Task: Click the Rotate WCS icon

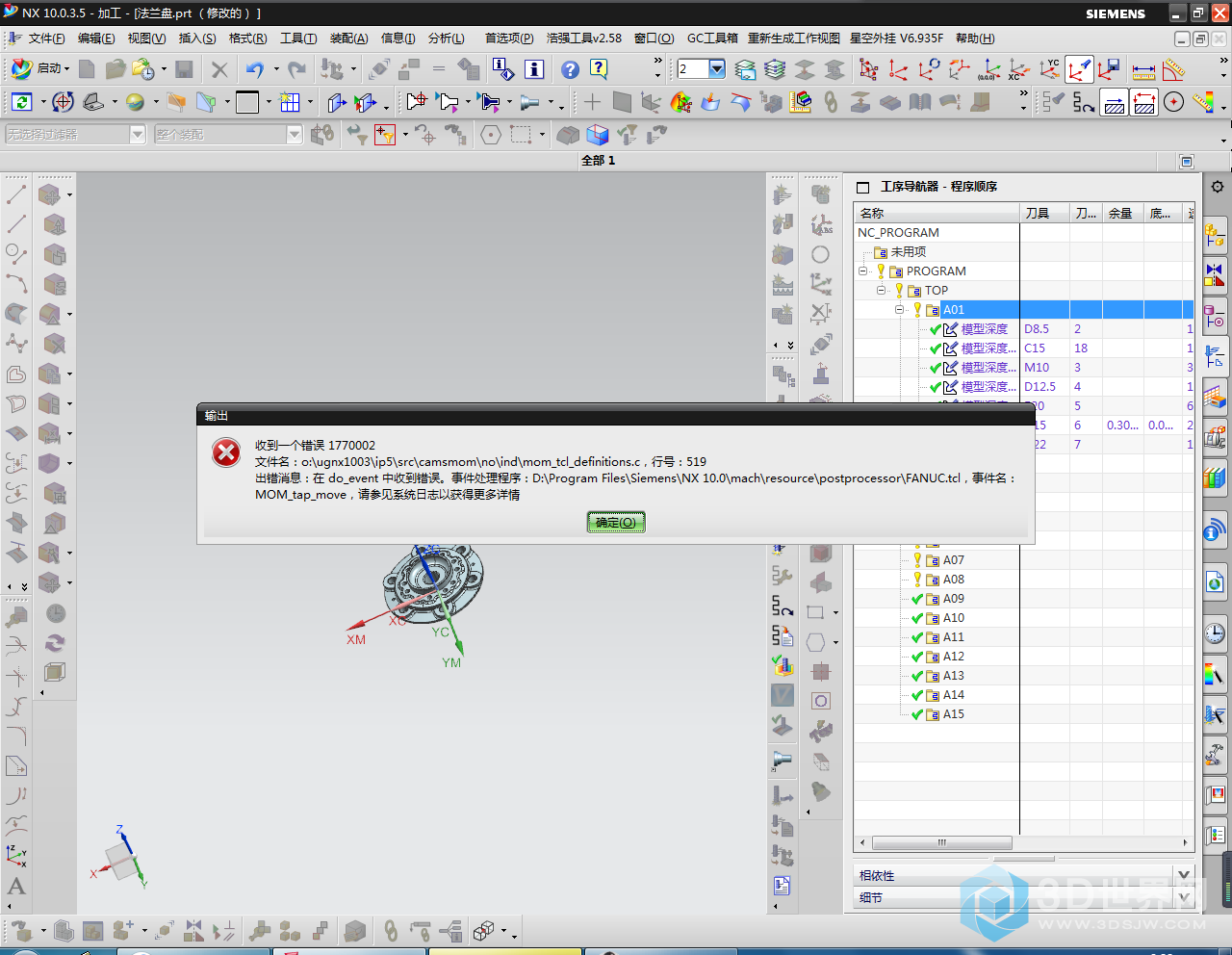Action: (x=930, y=69)
